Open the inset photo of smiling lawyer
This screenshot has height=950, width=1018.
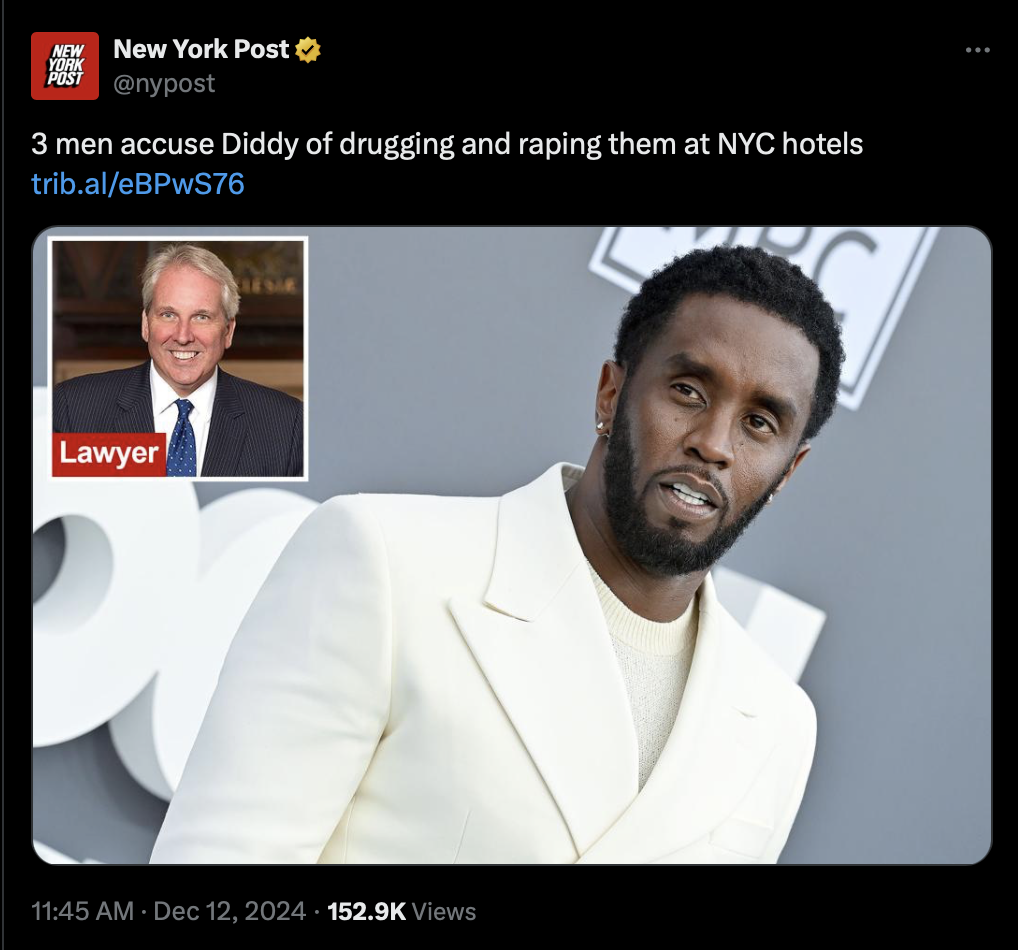point(178,358)
